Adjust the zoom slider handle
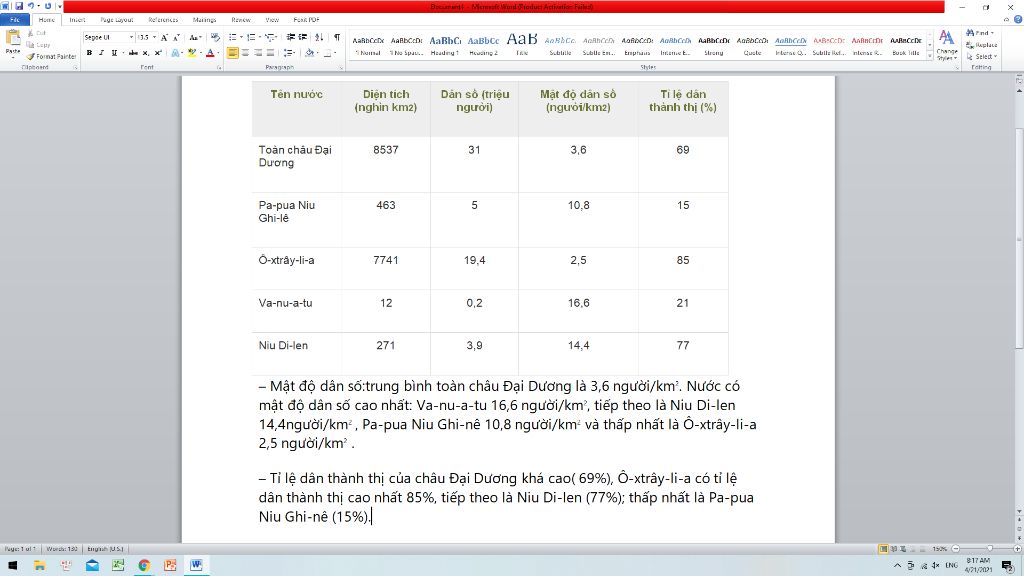The height and width of the screenshot is (576, 1024). [x=990, y=549]
